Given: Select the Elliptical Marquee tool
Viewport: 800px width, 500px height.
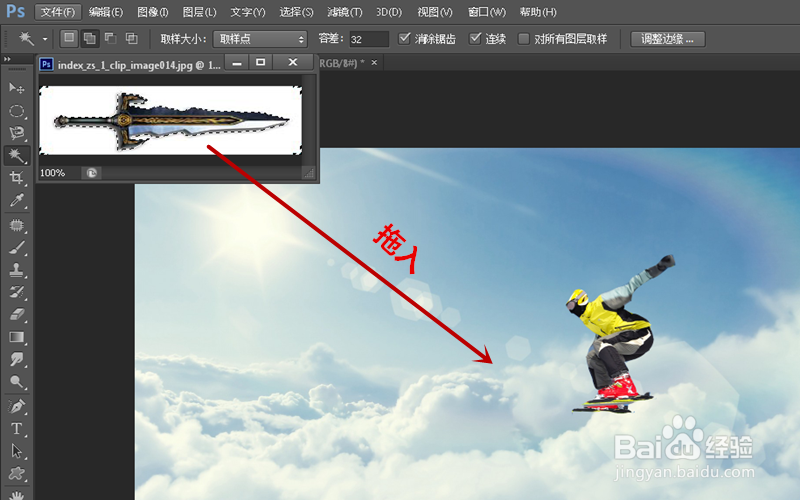Looking at the screenshot, I should click(16, 111).
